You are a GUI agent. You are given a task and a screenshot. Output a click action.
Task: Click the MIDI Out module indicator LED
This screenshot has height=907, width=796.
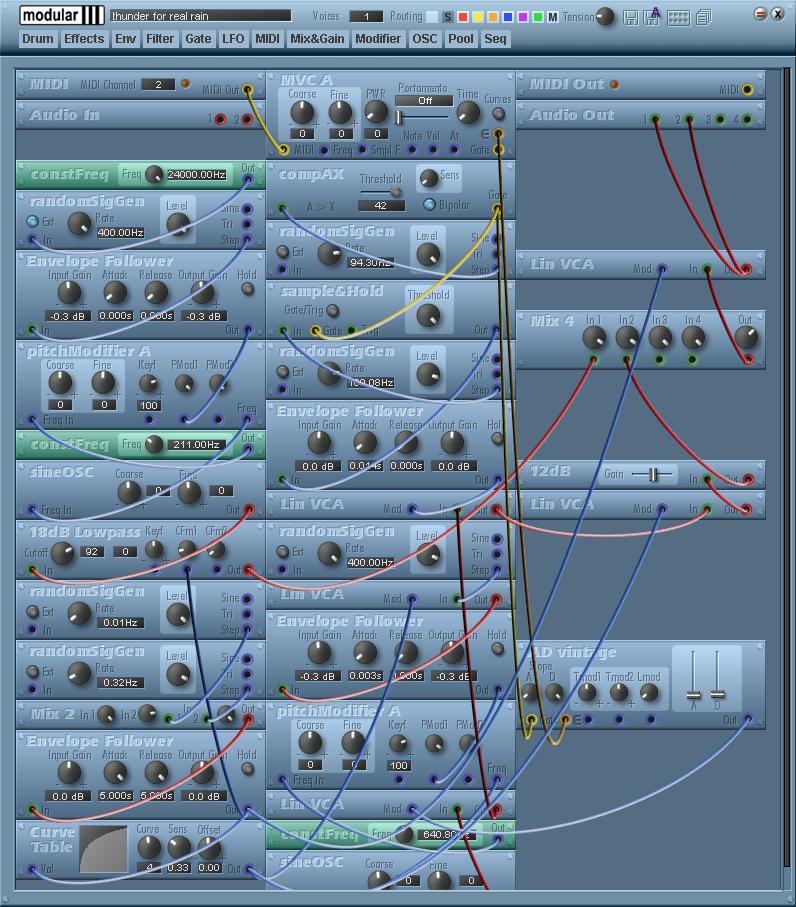coord(614,84)
